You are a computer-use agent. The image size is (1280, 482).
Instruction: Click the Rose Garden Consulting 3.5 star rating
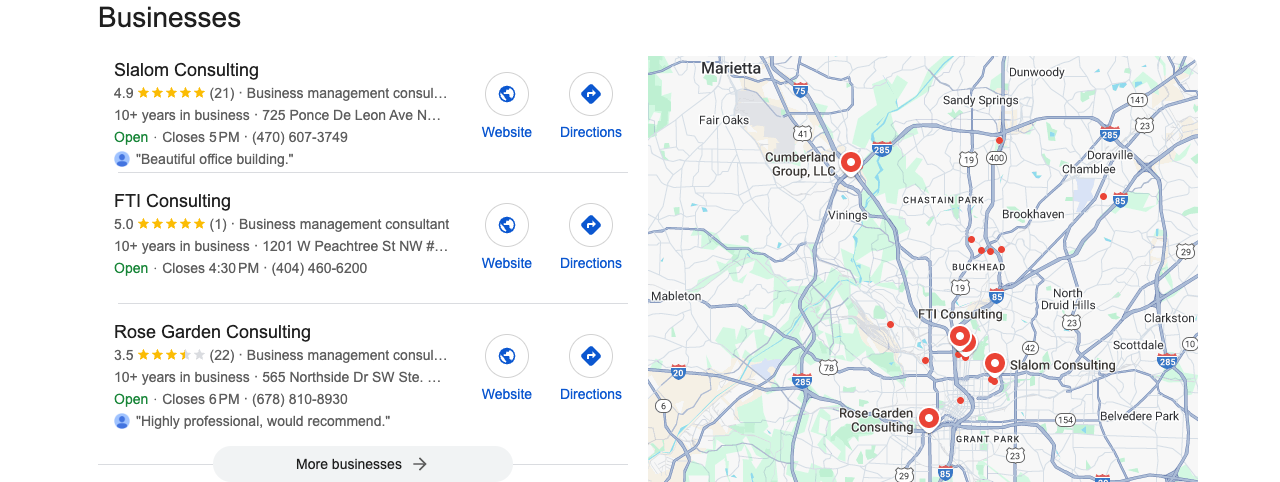tap(171, 355)
